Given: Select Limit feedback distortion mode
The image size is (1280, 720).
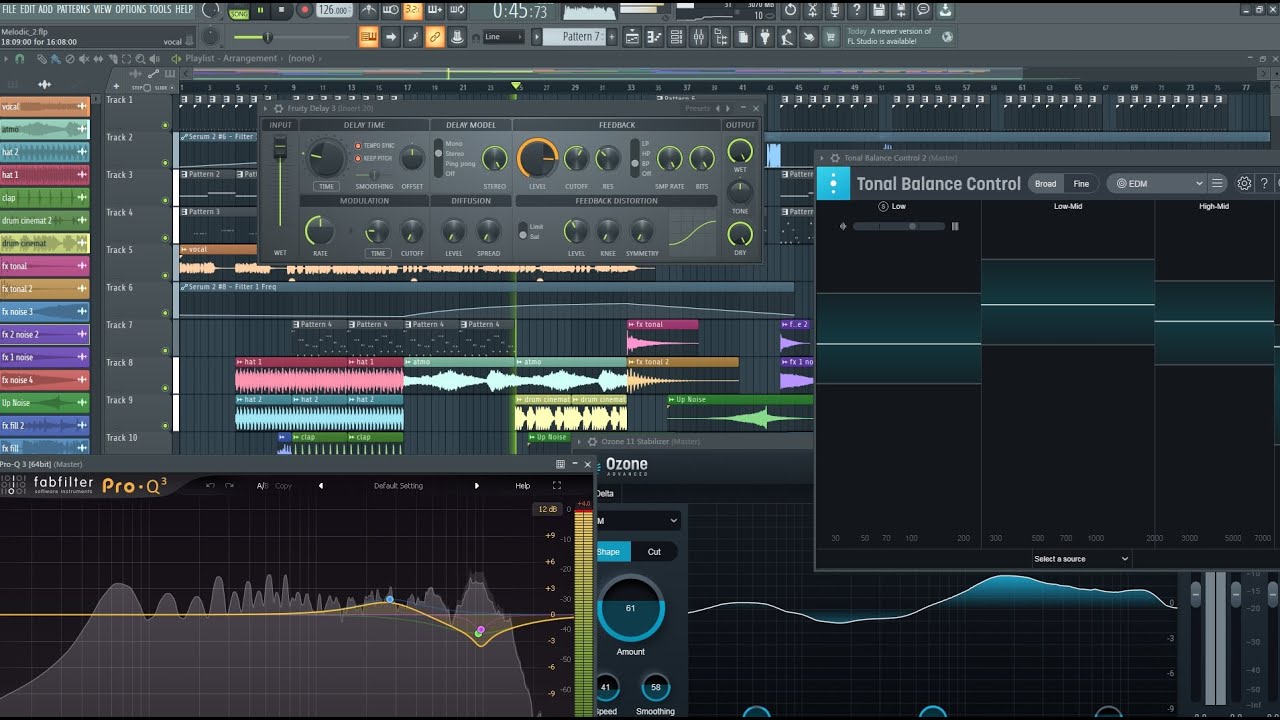Looking at the screenshot, I should (x=536, y=227).
